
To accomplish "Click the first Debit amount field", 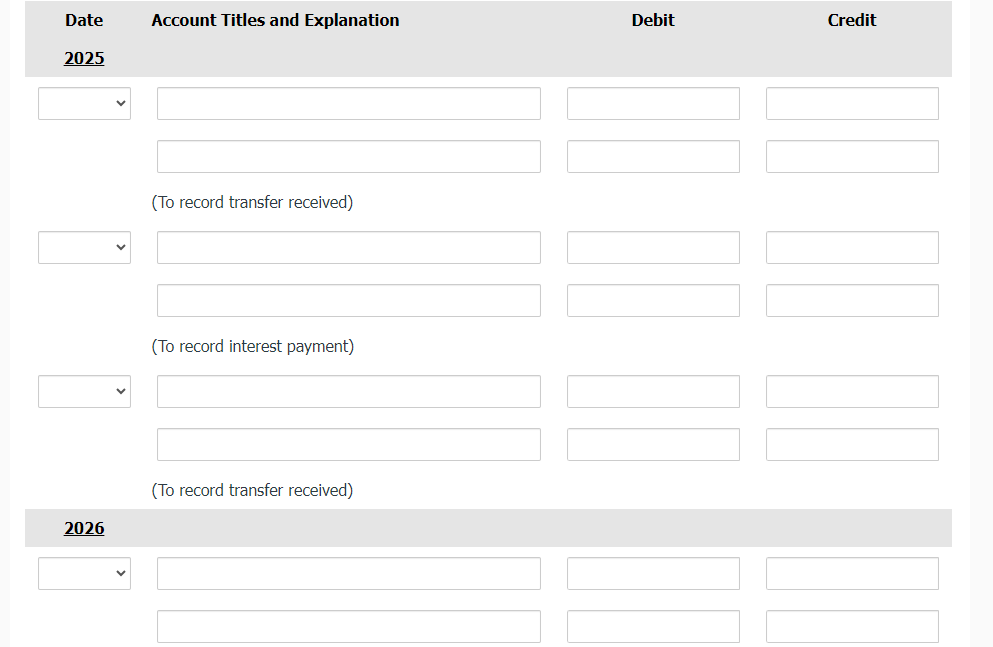I will click(652, 103).
